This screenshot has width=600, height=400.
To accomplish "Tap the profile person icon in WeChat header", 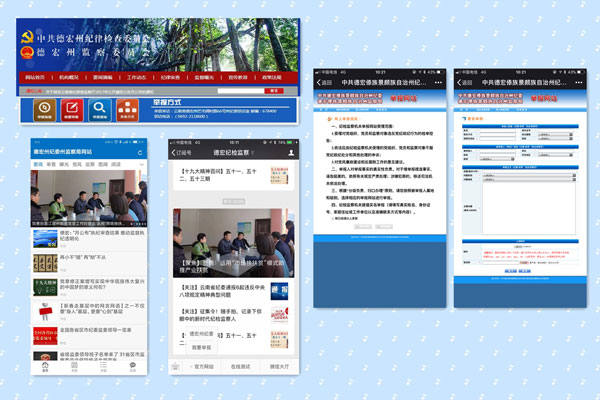I will pyautogui.click(x=291, y=153).
